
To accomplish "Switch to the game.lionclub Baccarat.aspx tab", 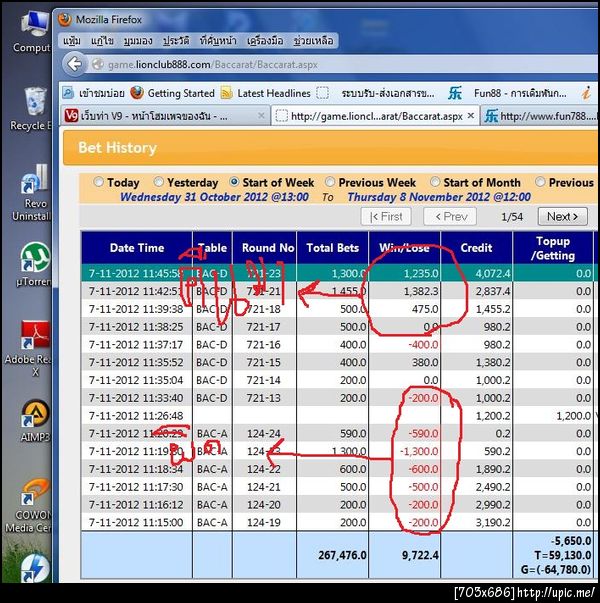I will [375, 116].
